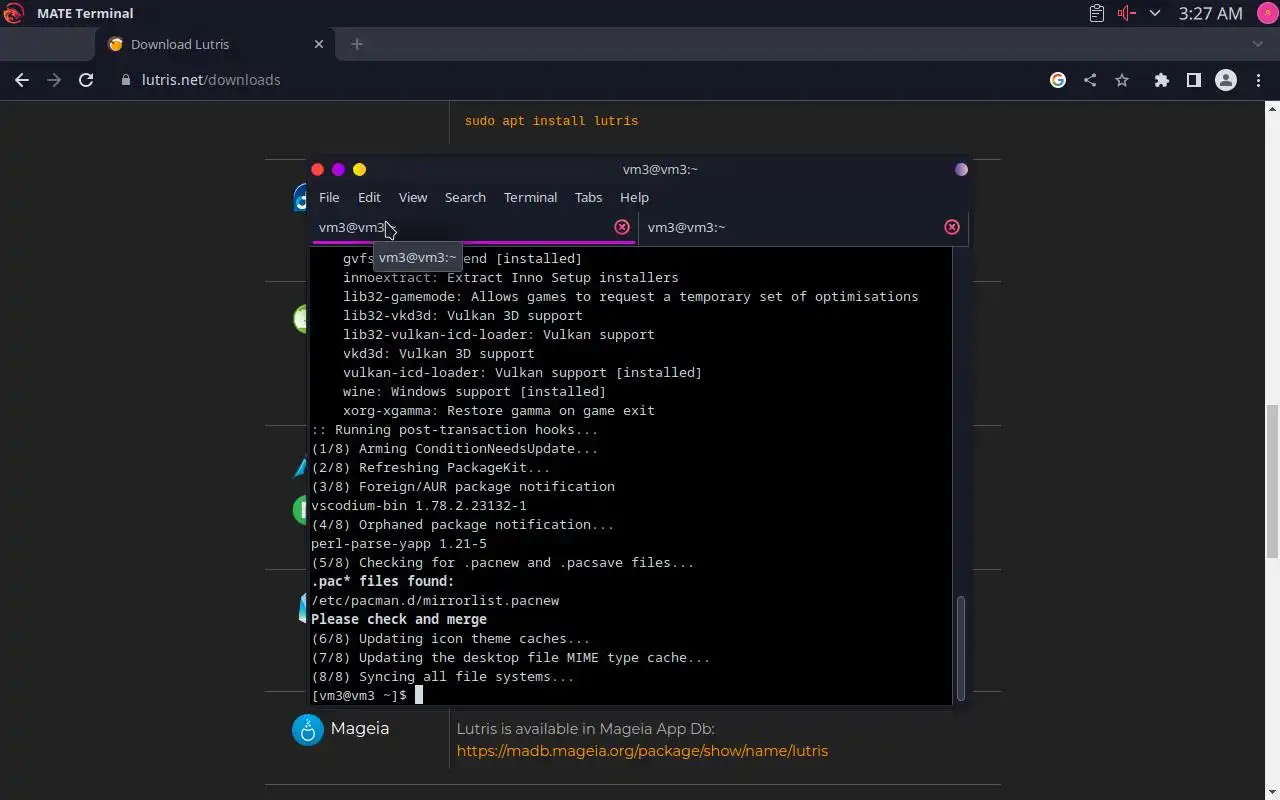Reload the lutris.net page

click(x=86, y=80)
